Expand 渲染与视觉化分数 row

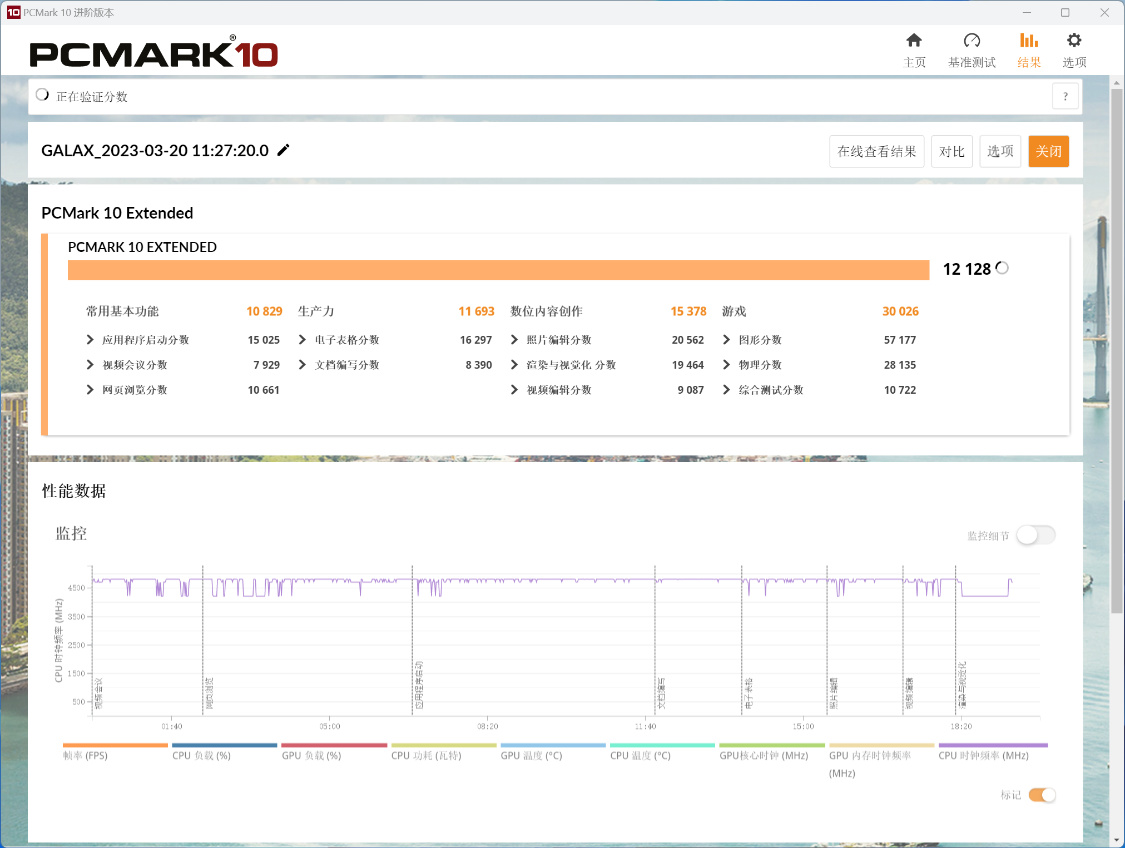click(x=514, y=364)
